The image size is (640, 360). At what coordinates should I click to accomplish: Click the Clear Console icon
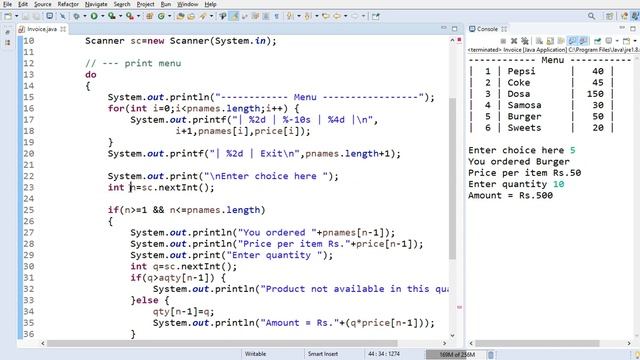[x=539, y=41]
